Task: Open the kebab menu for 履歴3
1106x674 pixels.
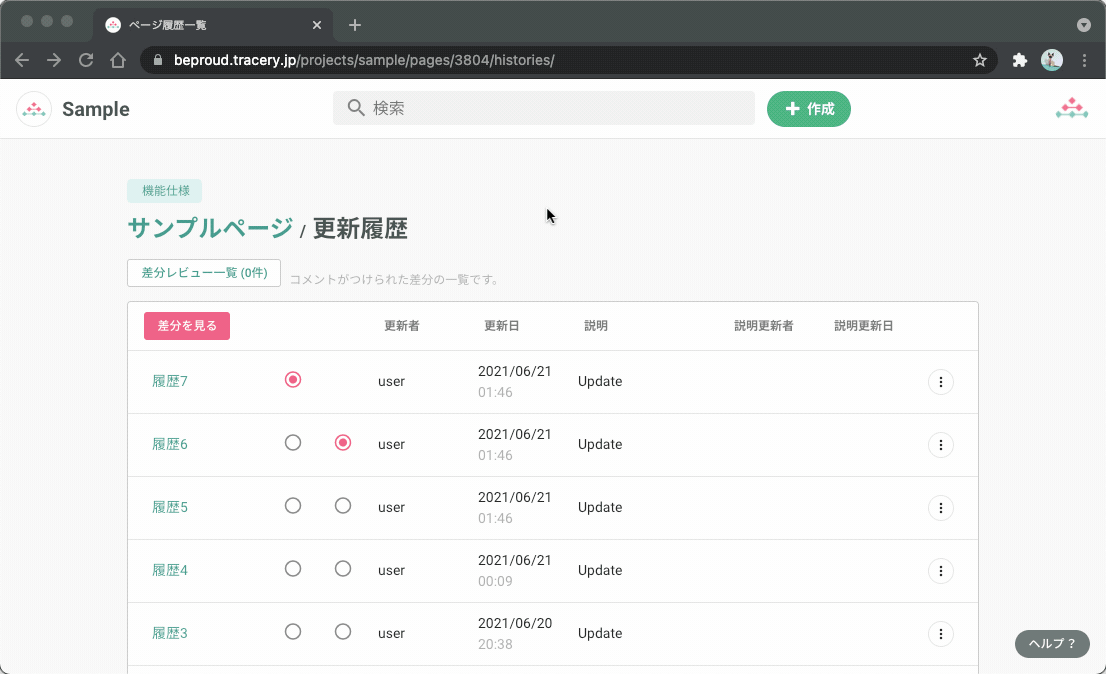Action: (x=940, y=634)
